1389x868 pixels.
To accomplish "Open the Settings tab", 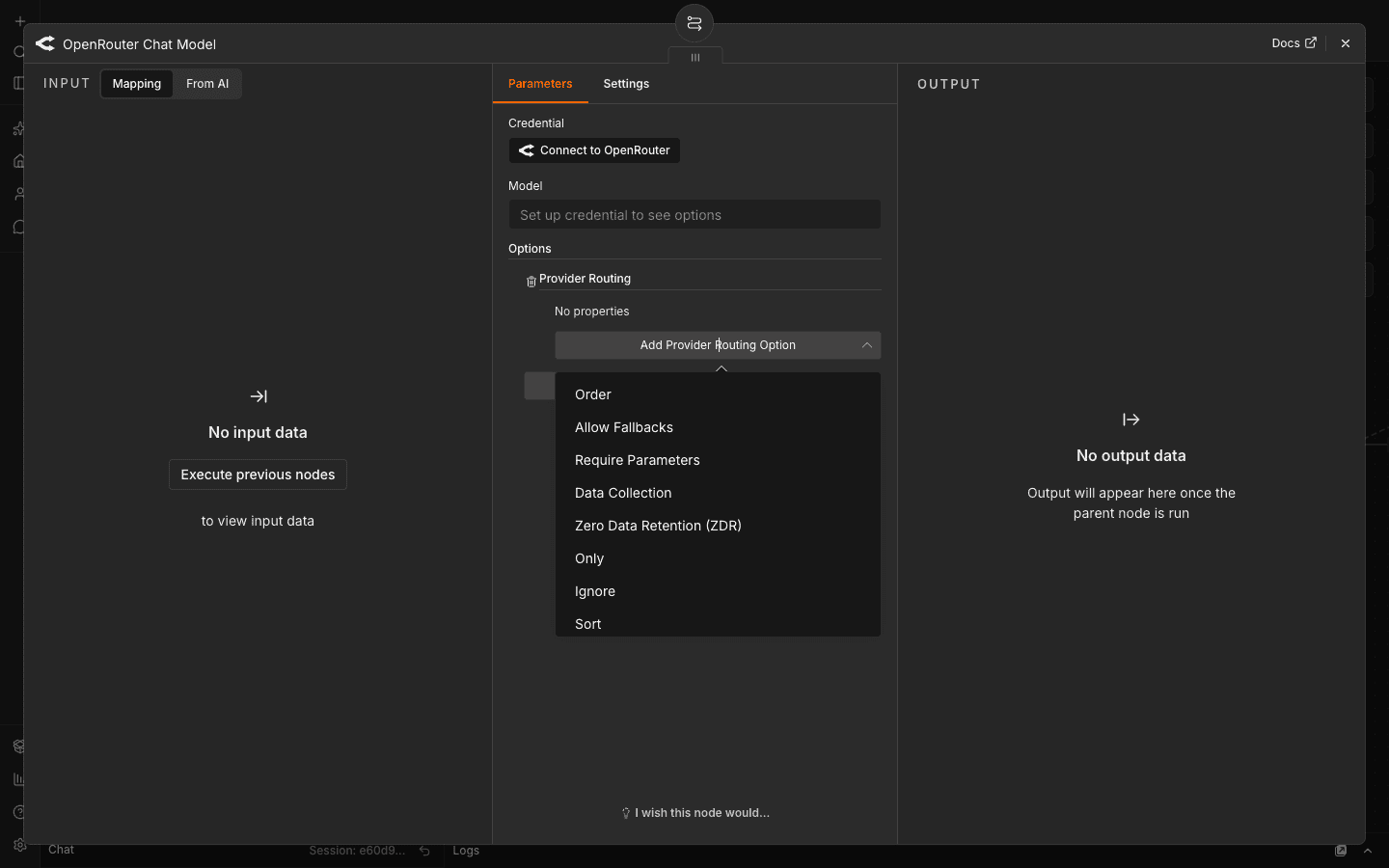I will [626, 84].
